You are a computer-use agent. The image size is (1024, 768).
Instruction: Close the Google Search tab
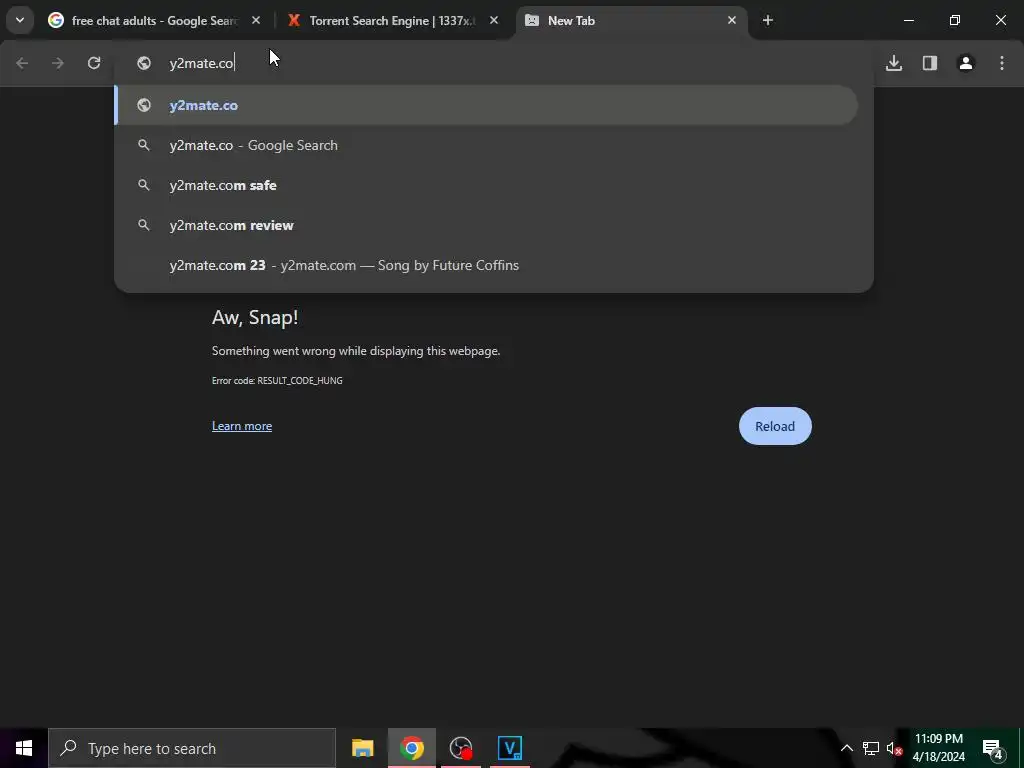256,20
